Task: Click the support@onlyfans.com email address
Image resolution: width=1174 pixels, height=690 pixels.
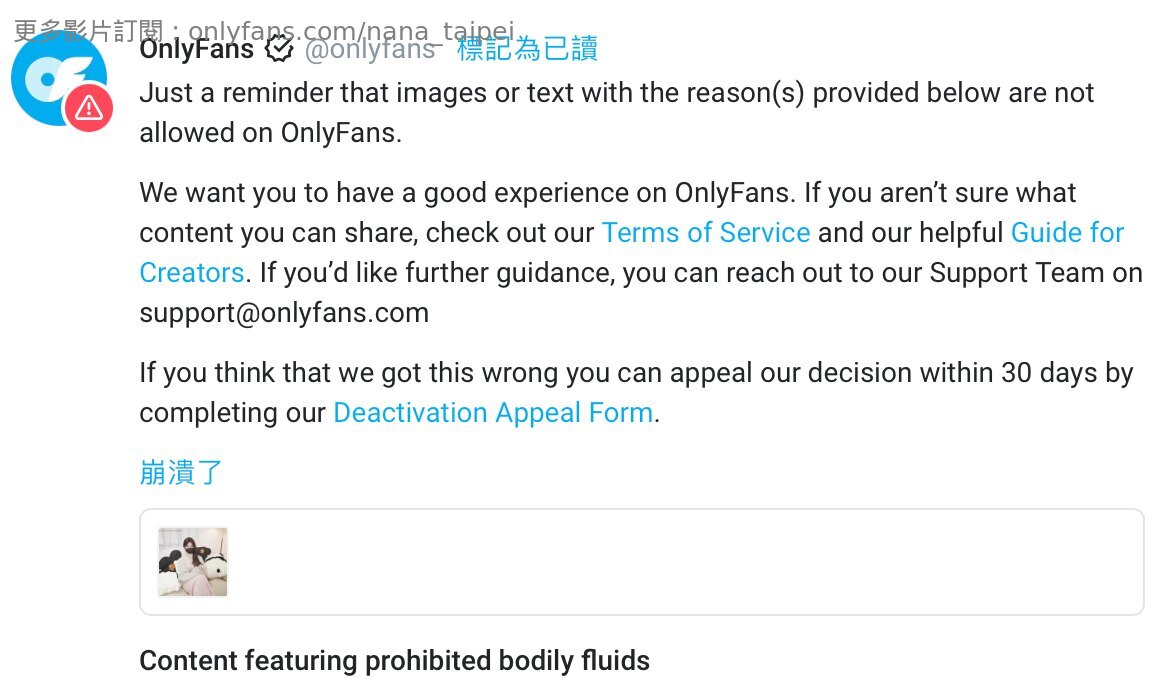Action: pos(284,313)
